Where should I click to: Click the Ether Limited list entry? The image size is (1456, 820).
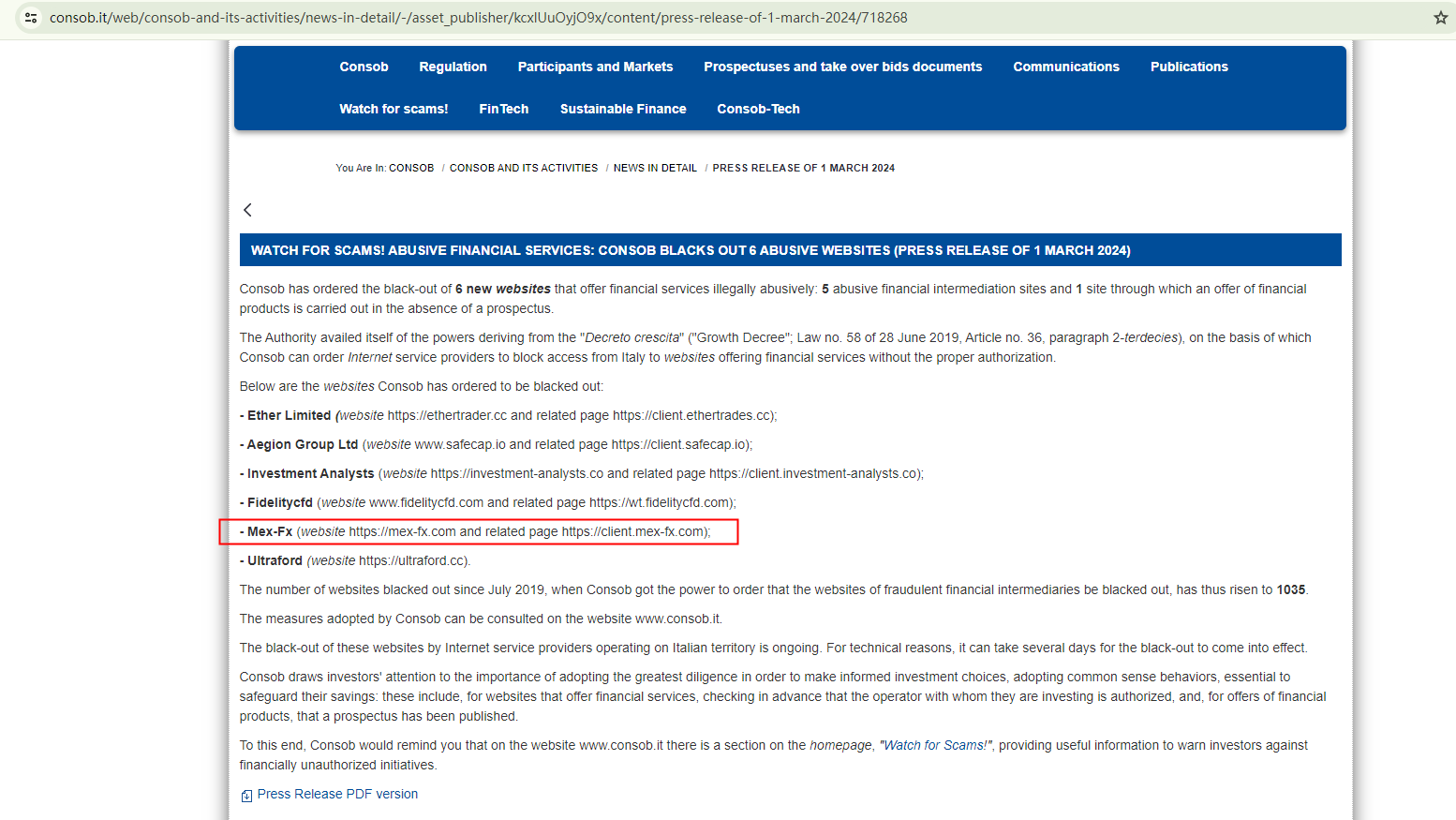tap(509, 415)
